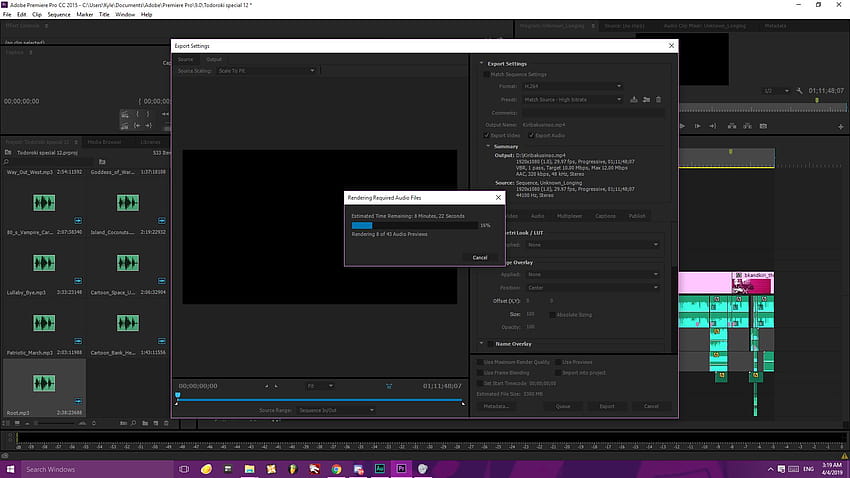Open the preview zoom Fit dropdown
Viewport: 850px width, 478px height.
pyautogui.click(x=320, y=386)
